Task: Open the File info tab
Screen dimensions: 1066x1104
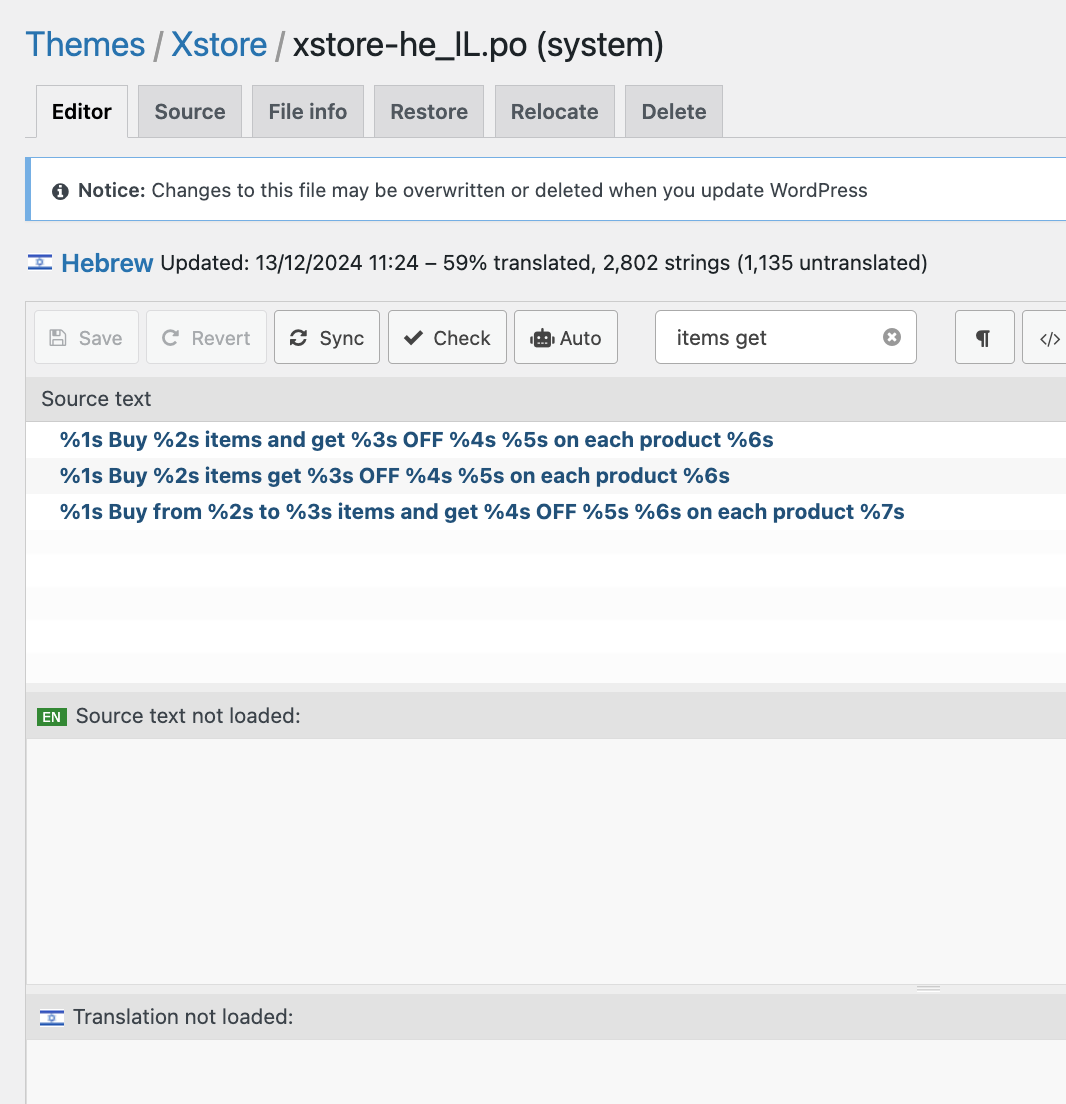Action: [308, 112]
